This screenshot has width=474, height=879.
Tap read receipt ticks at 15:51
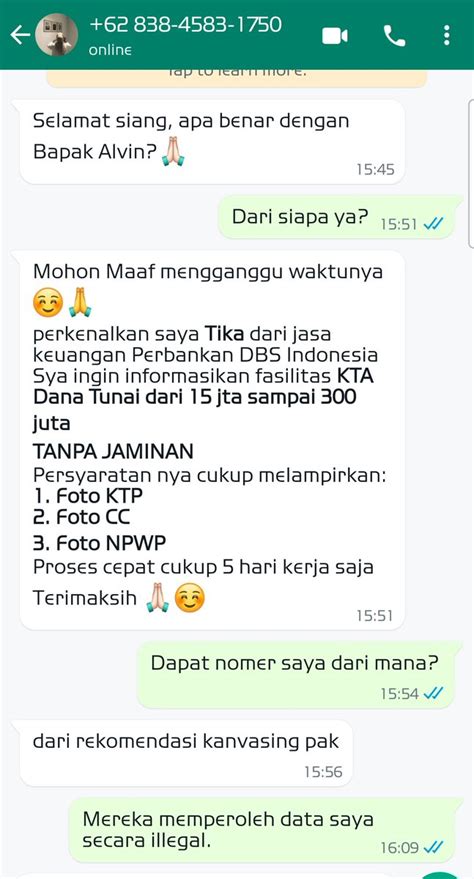click(x=433, y=224)
